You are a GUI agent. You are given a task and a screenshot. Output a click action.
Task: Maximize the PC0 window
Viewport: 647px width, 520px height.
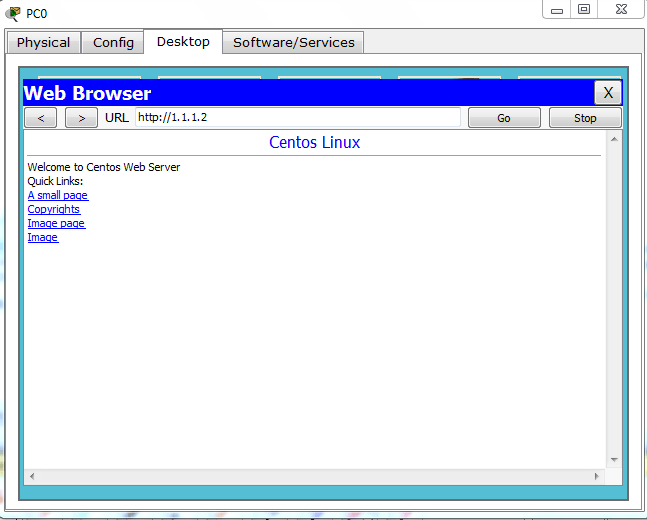(584, 9)
